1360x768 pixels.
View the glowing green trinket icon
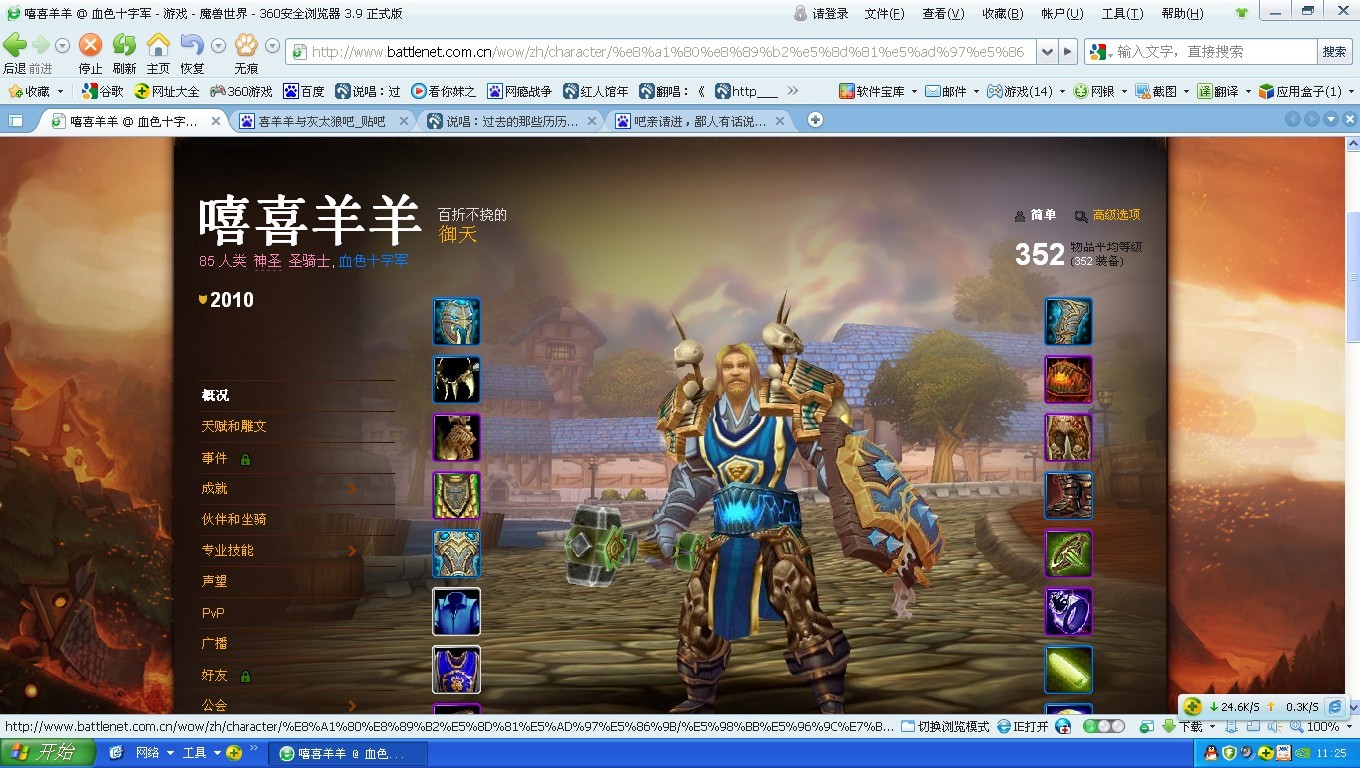(1068, 670)
